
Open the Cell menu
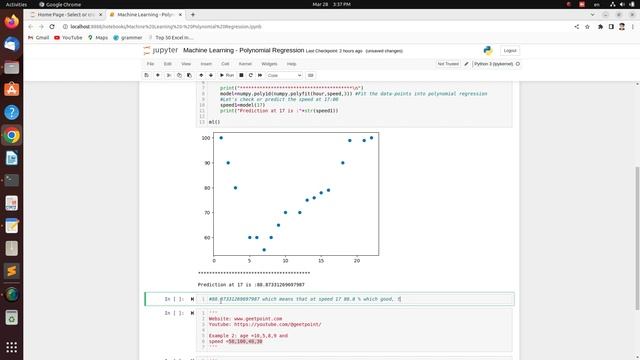point(225,64)
